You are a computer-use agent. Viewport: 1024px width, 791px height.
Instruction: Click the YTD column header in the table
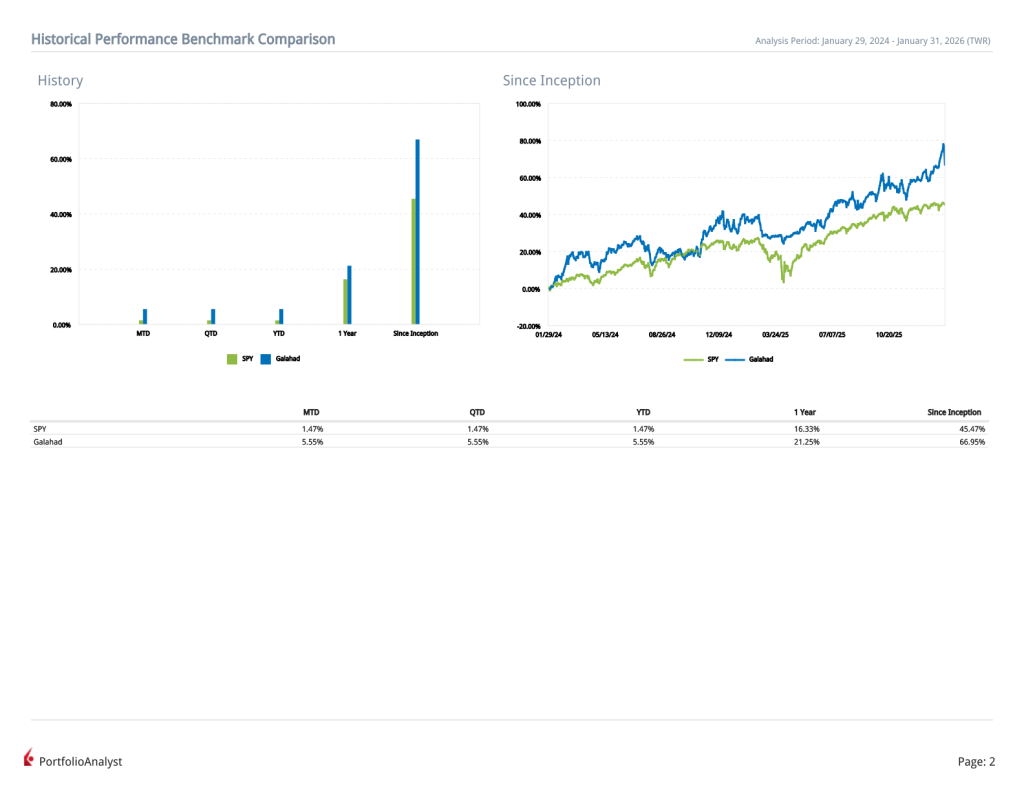click(x=643, y=412)
